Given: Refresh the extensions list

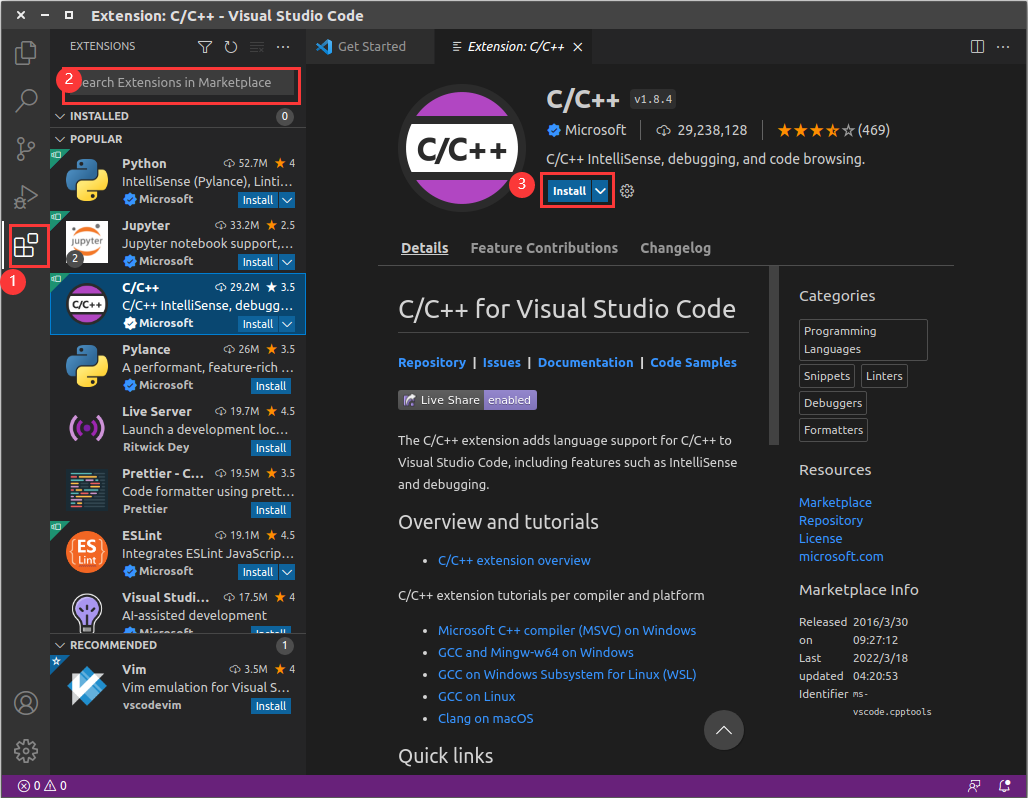Looking at the screenshot, I should click(x=231, y=47).
